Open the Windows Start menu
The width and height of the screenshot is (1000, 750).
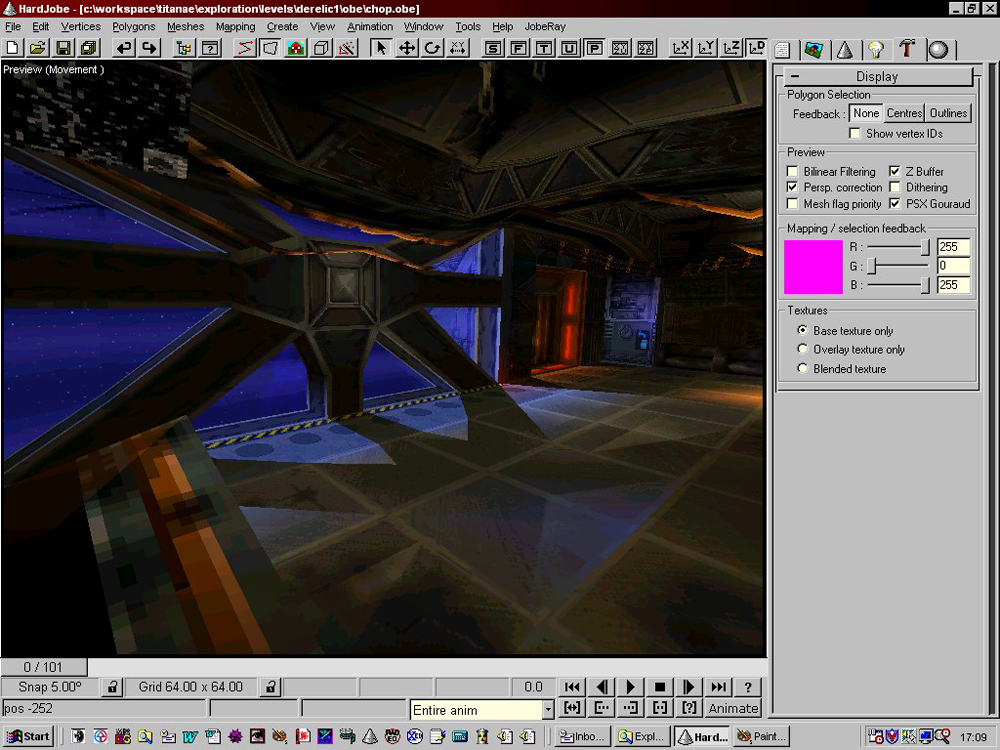click(x=27, y=736)
